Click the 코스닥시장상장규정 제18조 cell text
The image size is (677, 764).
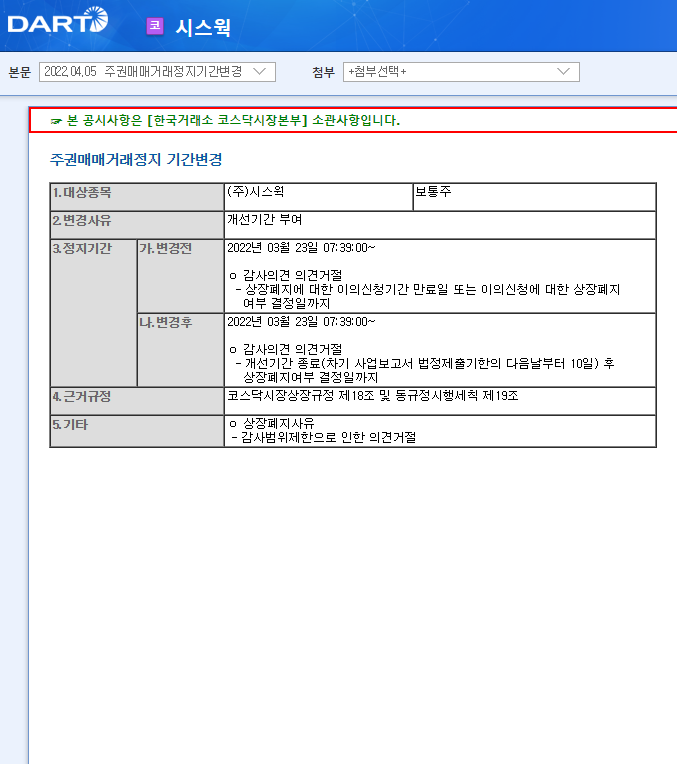[373, 395]
